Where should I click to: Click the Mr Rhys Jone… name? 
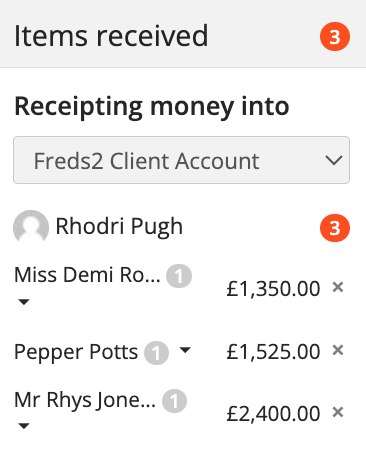[85, 400]
